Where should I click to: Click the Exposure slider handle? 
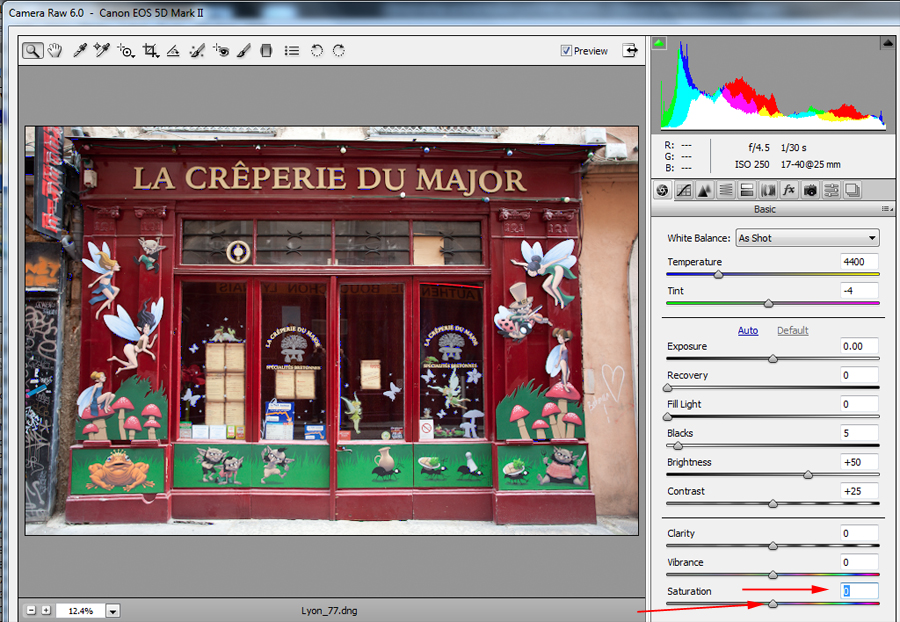(x=773, y=359)
